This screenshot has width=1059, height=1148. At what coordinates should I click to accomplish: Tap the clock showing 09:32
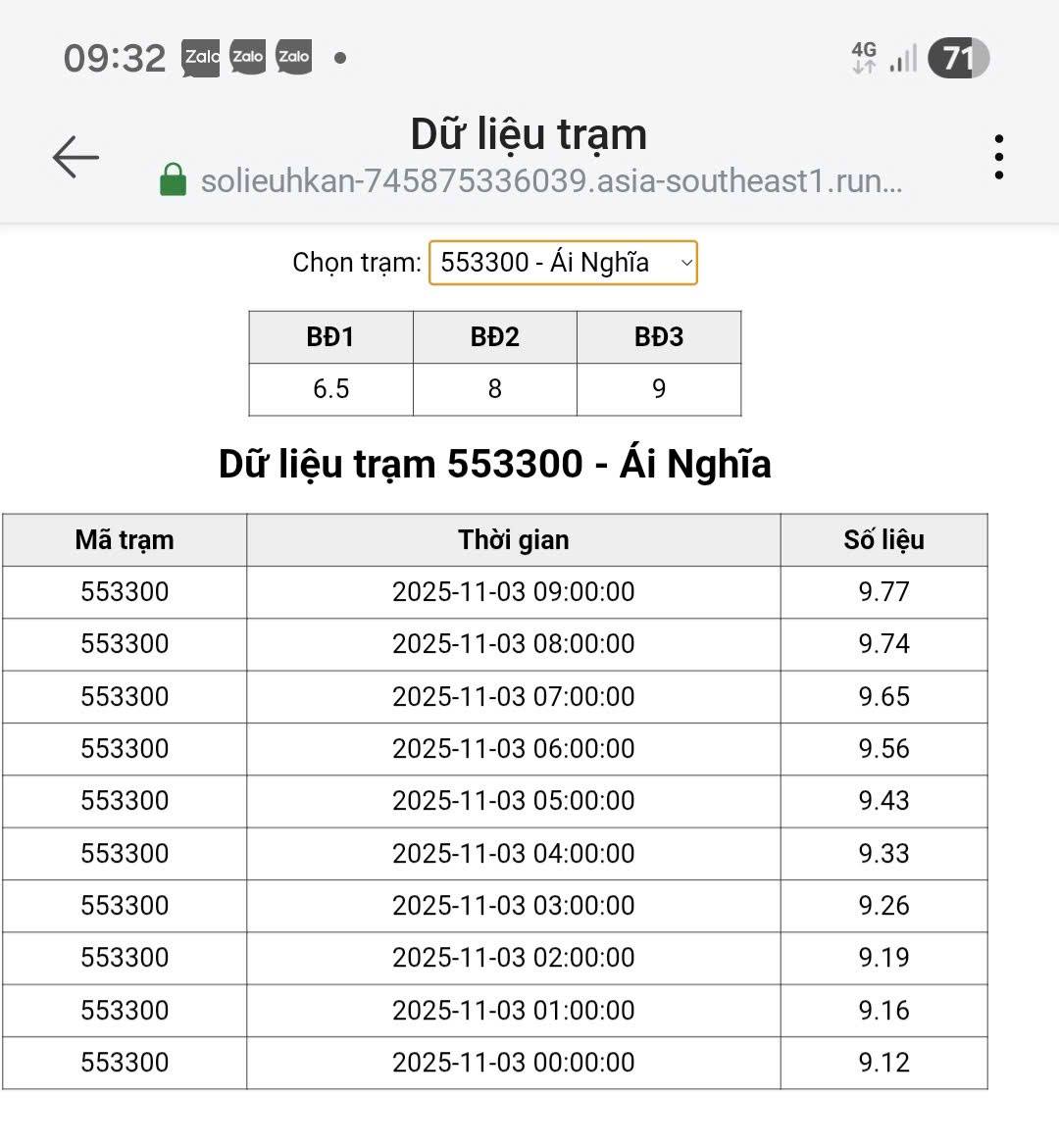coord(115,58)
